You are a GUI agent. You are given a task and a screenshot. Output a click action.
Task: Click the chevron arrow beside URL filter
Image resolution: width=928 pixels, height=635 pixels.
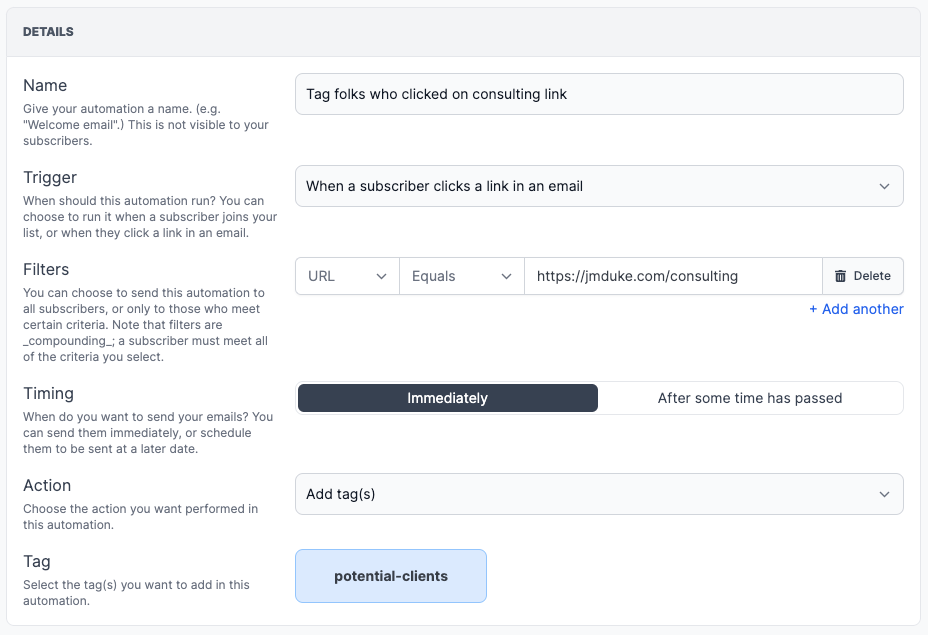381,276
